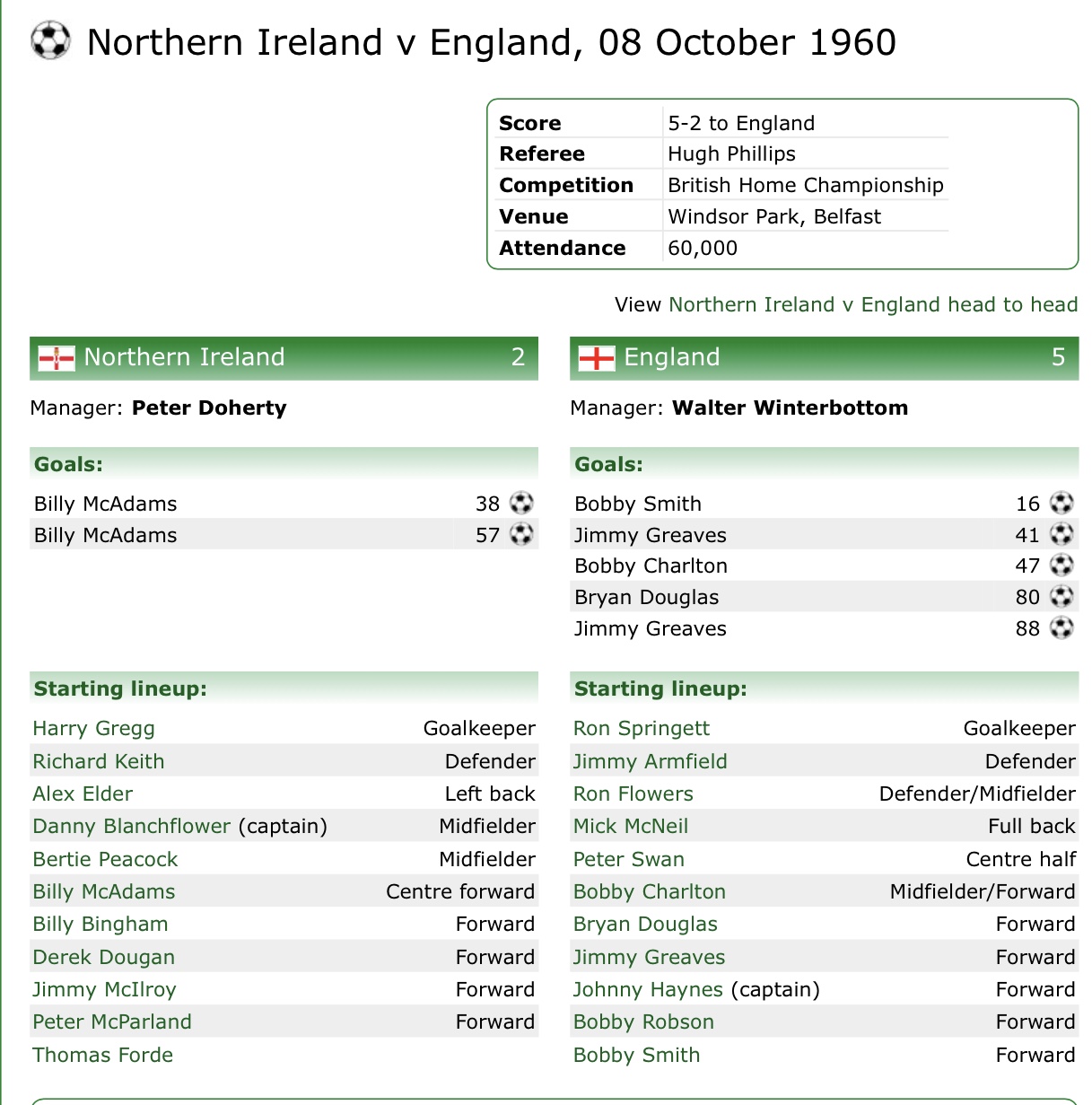Viewport: 1092px width, 1105px height.
Task: Click the ball icon beside Bryan Douglas' 80th-minute goal
Action: [1061, 596]
